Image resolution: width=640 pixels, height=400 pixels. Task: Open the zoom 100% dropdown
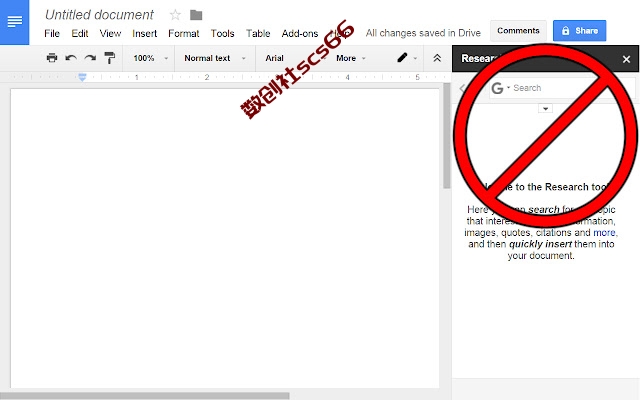point(150,58)
